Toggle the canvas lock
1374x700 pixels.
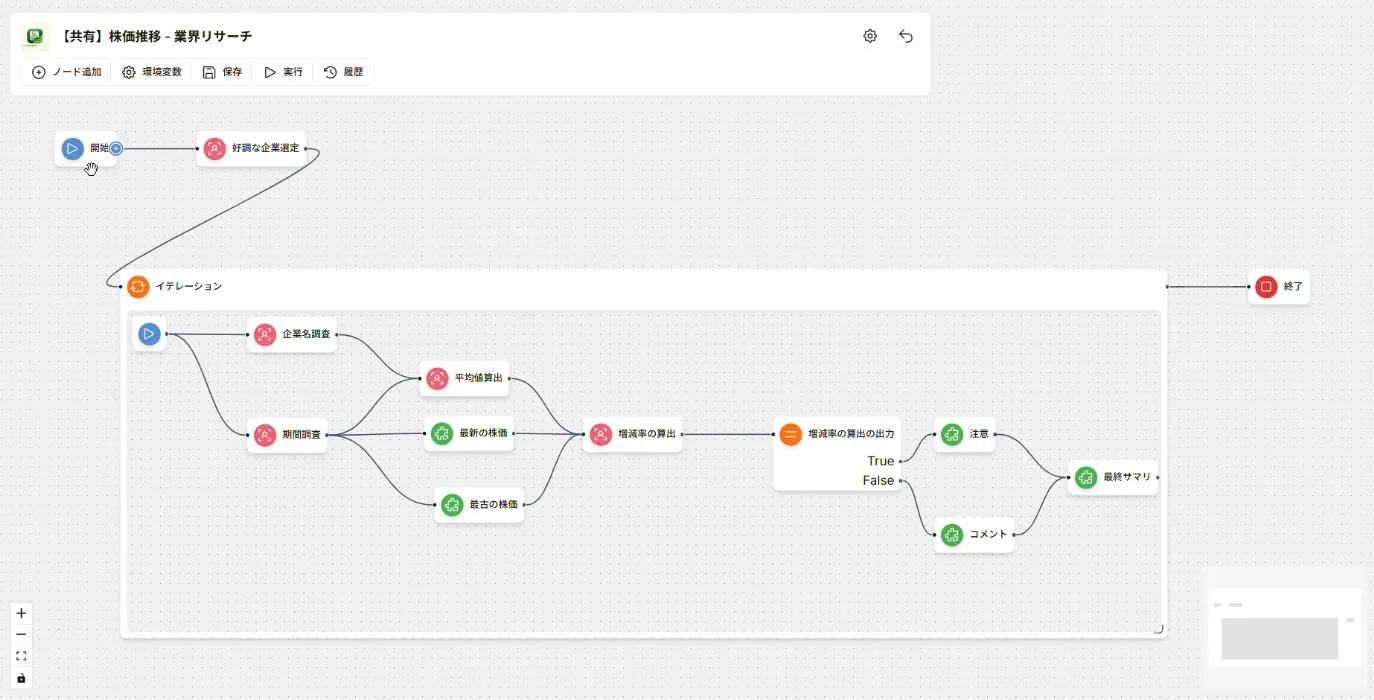coord(21,678)
